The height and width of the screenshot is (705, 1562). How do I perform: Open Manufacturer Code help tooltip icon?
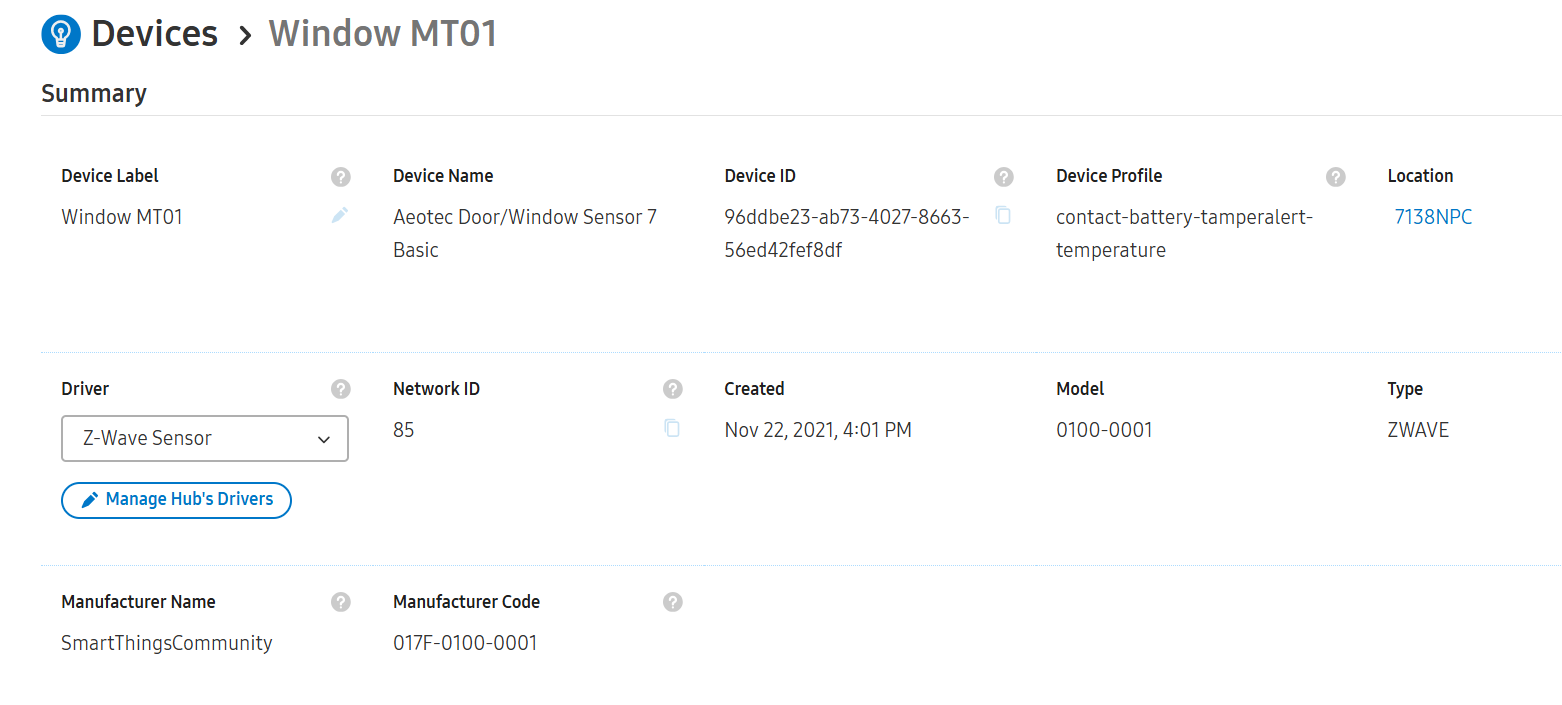673,602
